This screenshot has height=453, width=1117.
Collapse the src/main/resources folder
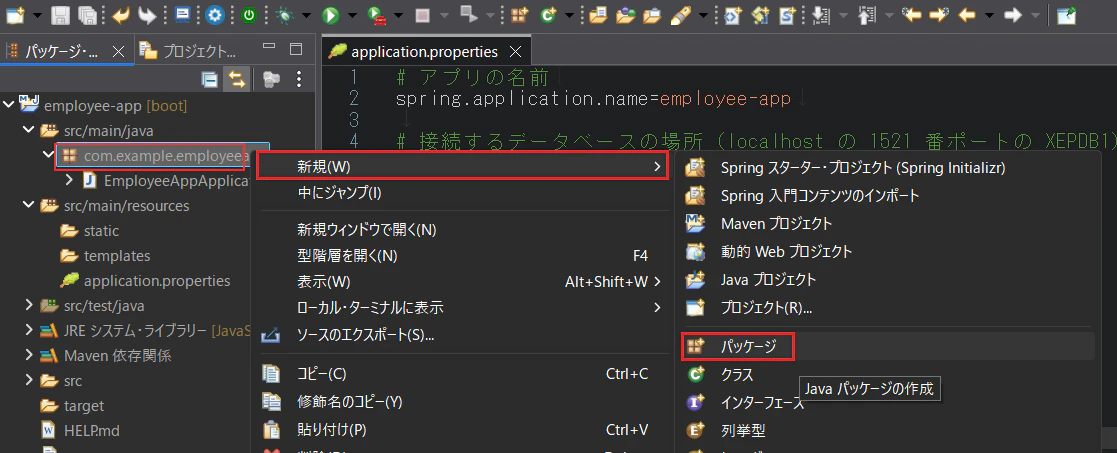point(28,205)
